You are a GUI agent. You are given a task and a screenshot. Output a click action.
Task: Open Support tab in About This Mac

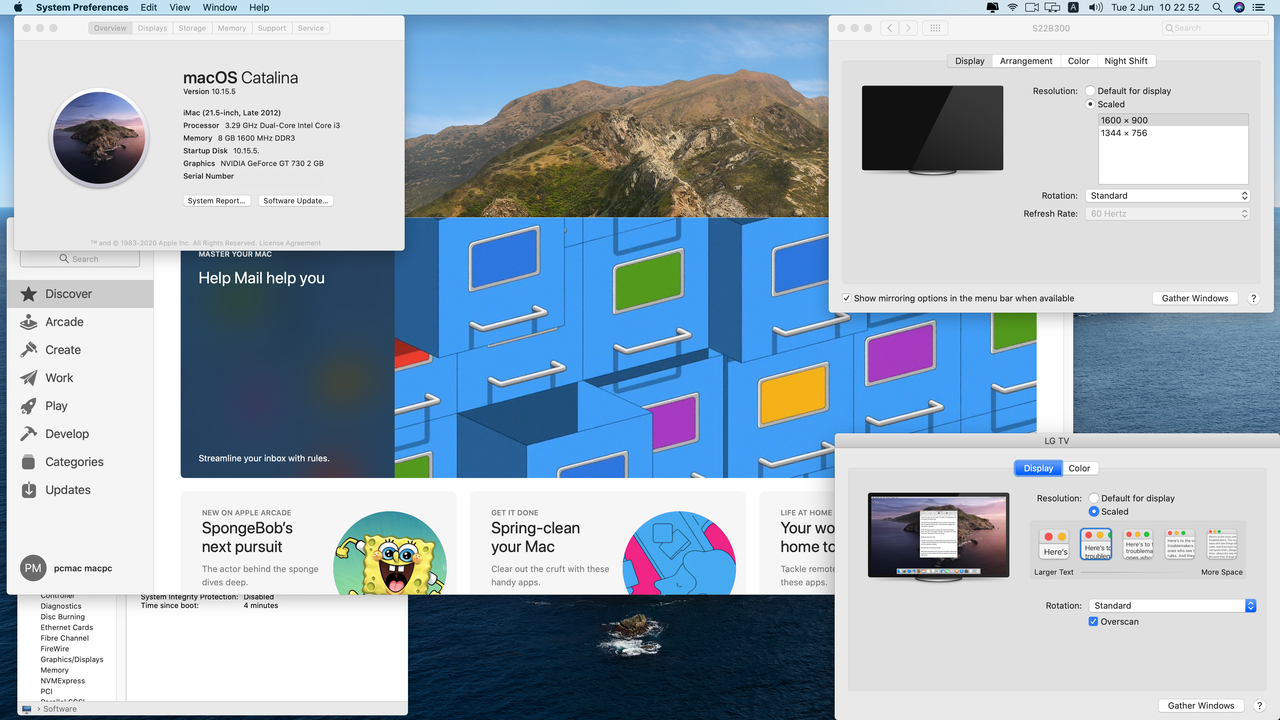(272, 28)
